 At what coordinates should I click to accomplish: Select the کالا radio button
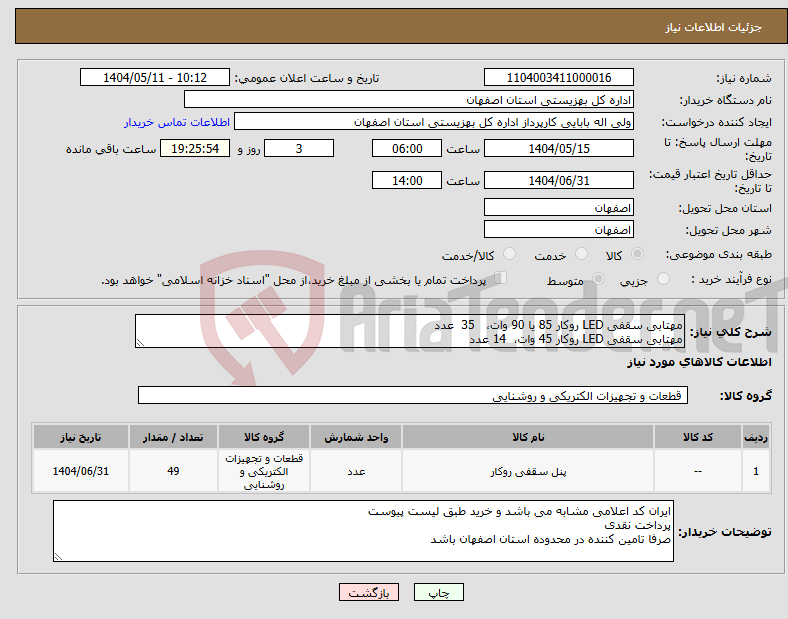(637, 254)
